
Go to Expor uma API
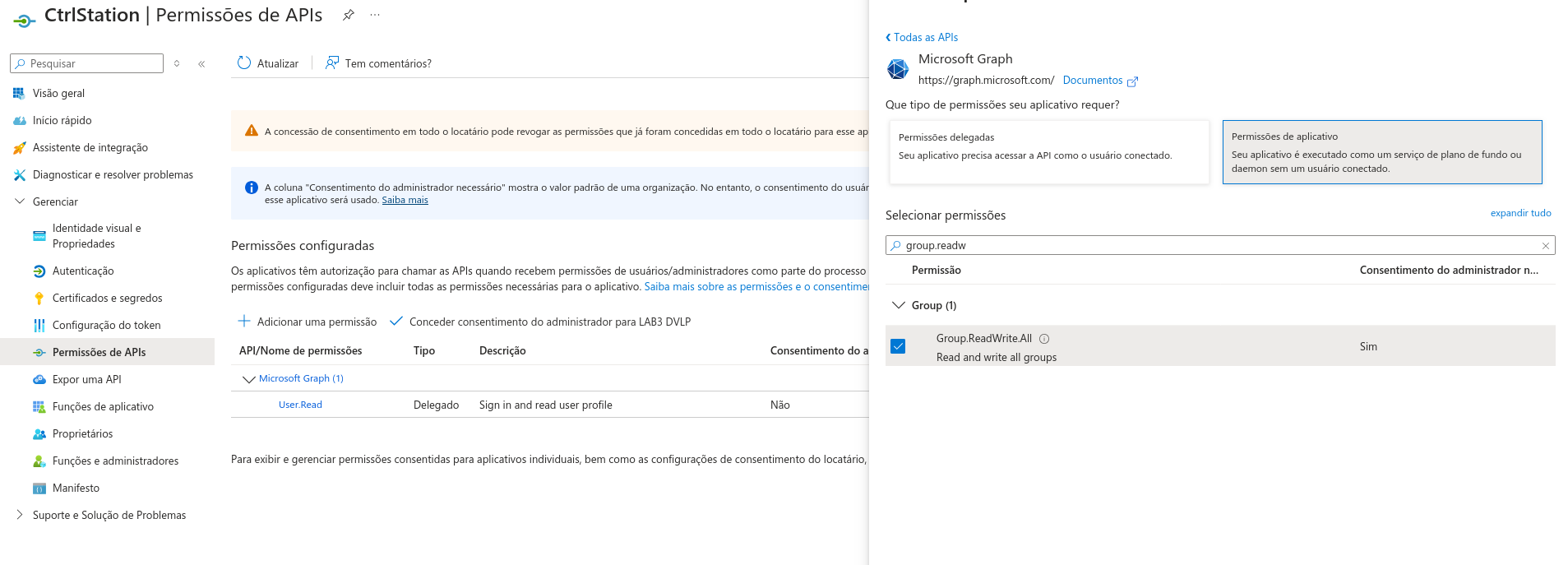86,379
